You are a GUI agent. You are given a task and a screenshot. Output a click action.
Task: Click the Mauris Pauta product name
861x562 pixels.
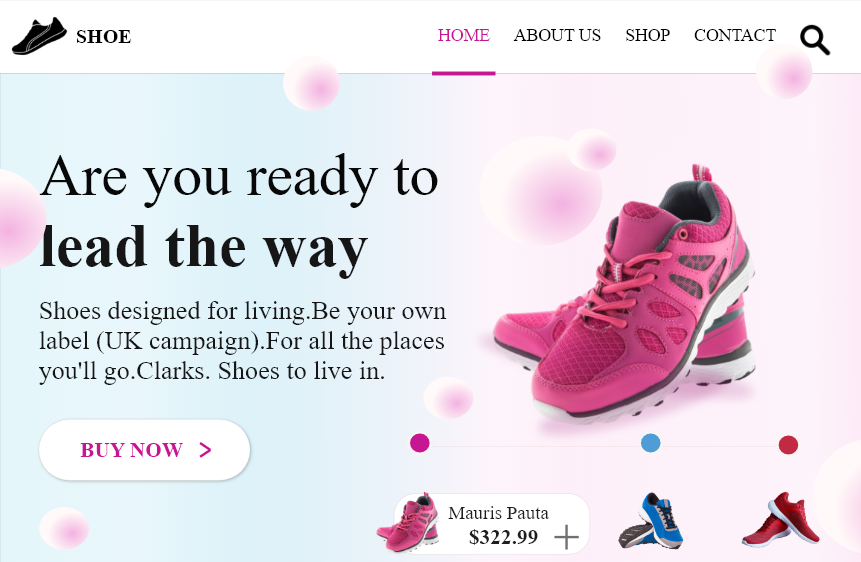(x=498, y=513)
